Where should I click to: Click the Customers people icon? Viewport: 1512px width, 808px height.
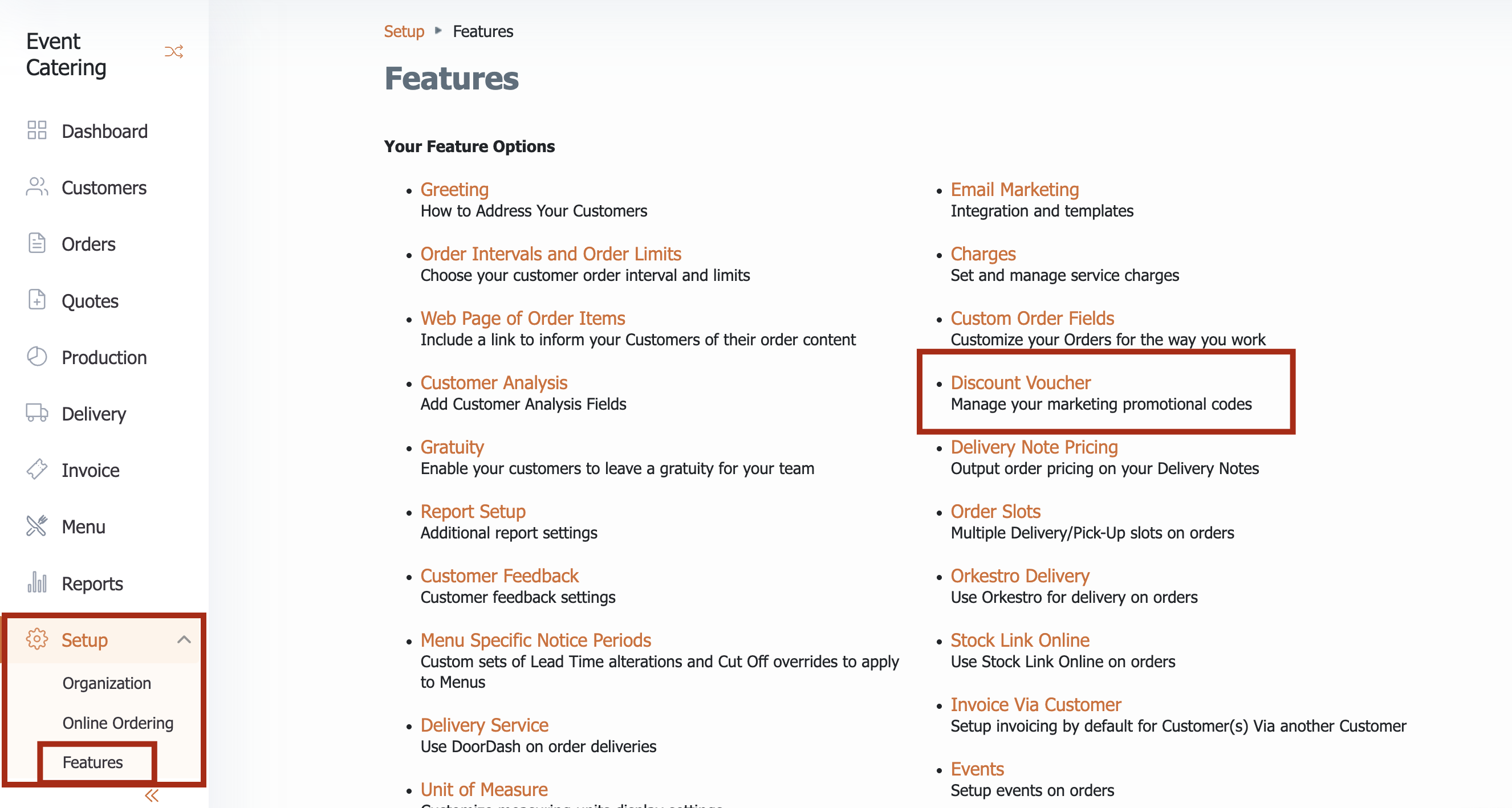point(37,186)
